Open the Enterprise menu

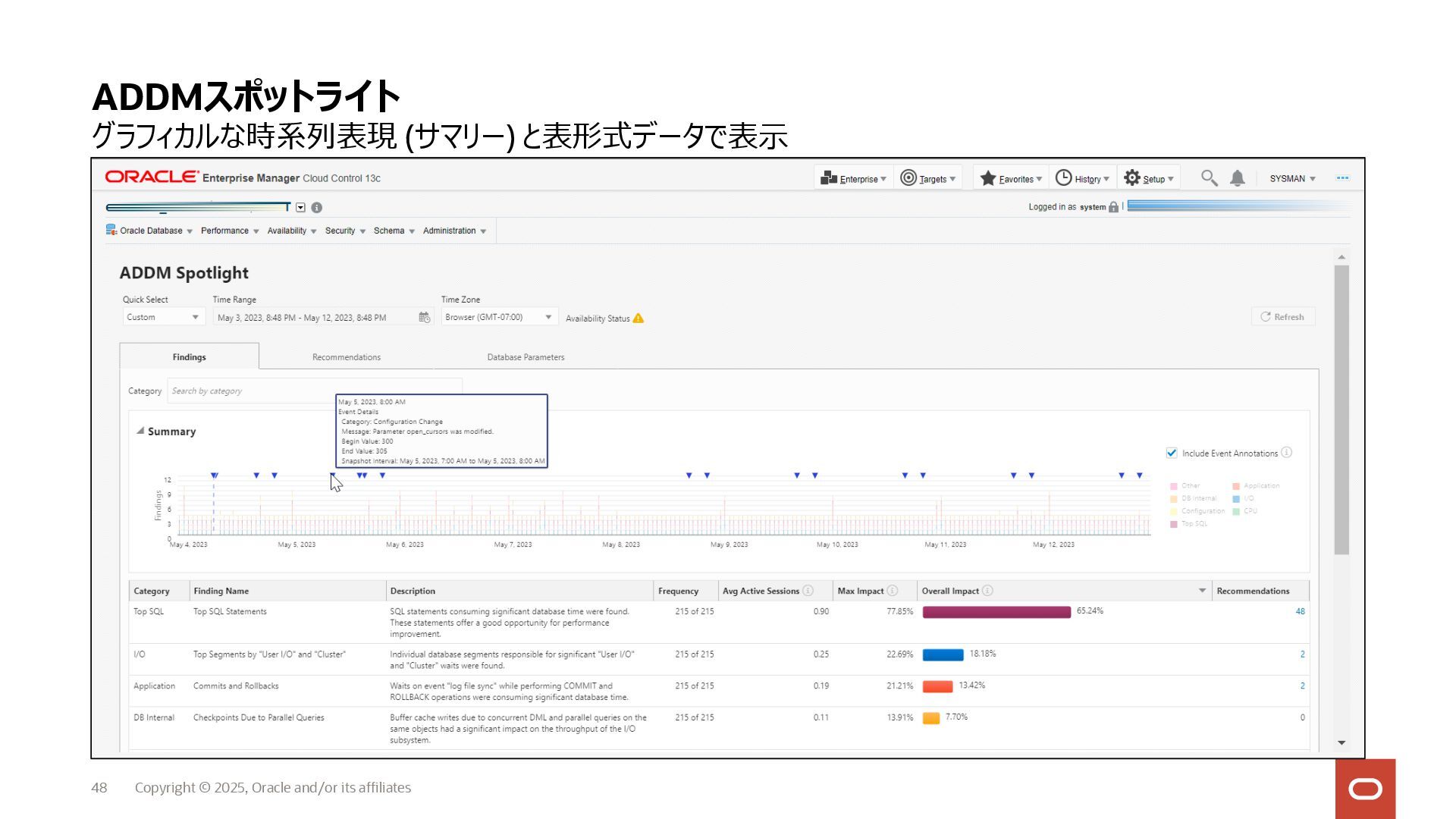(x=853, y=178)
